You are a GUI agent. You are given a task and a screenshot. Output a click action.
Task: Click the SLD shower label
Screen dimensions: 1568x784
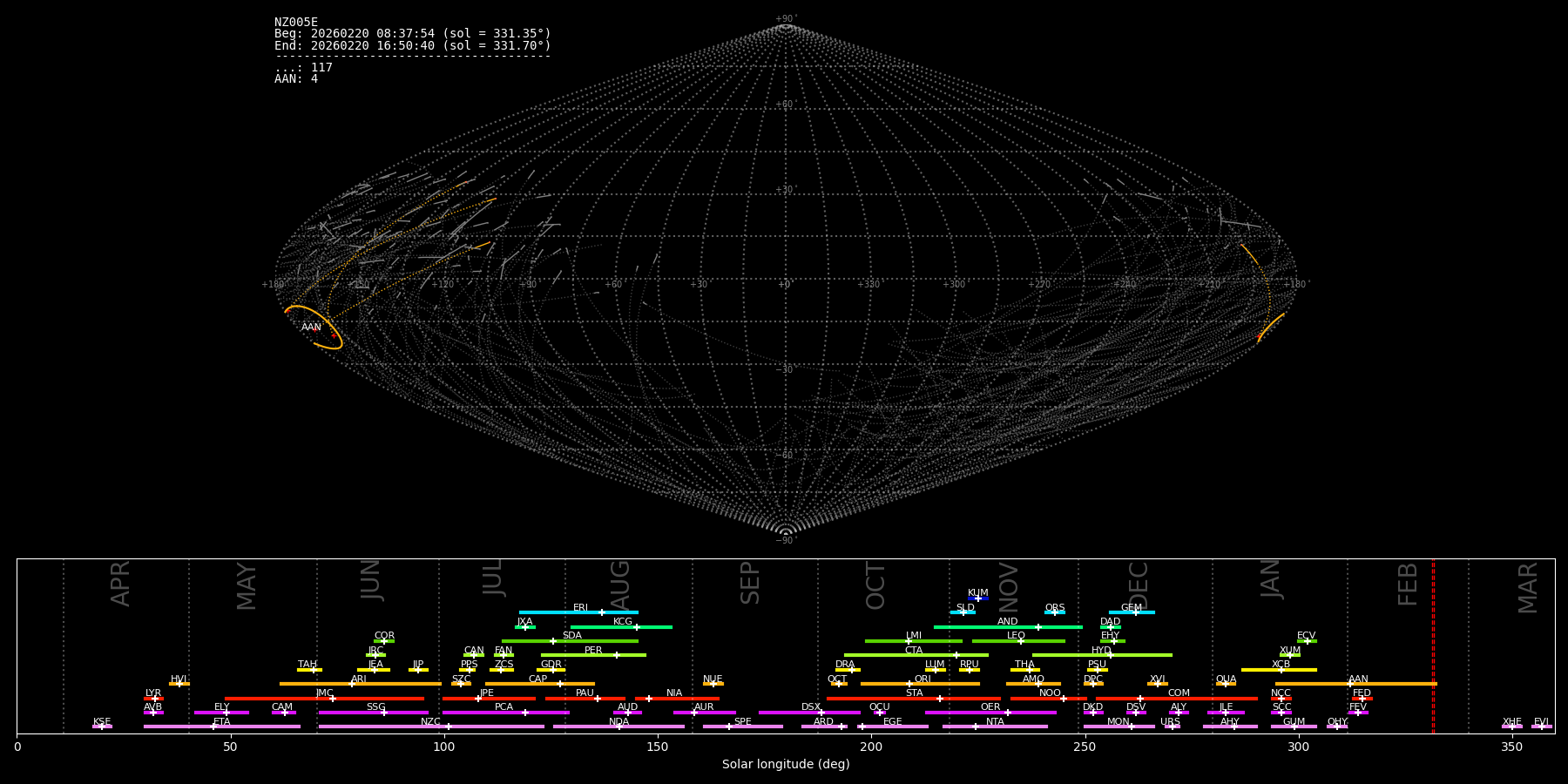(965, 608)
